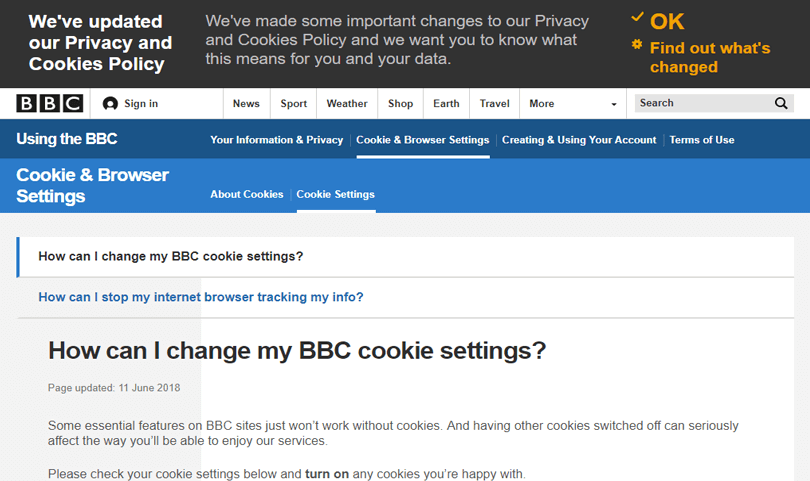The width and height of the screenshot is (810, 481).
Task: Expand the More menu dropdown arrow
Action: pyautogui.click(x=614, y=104)
